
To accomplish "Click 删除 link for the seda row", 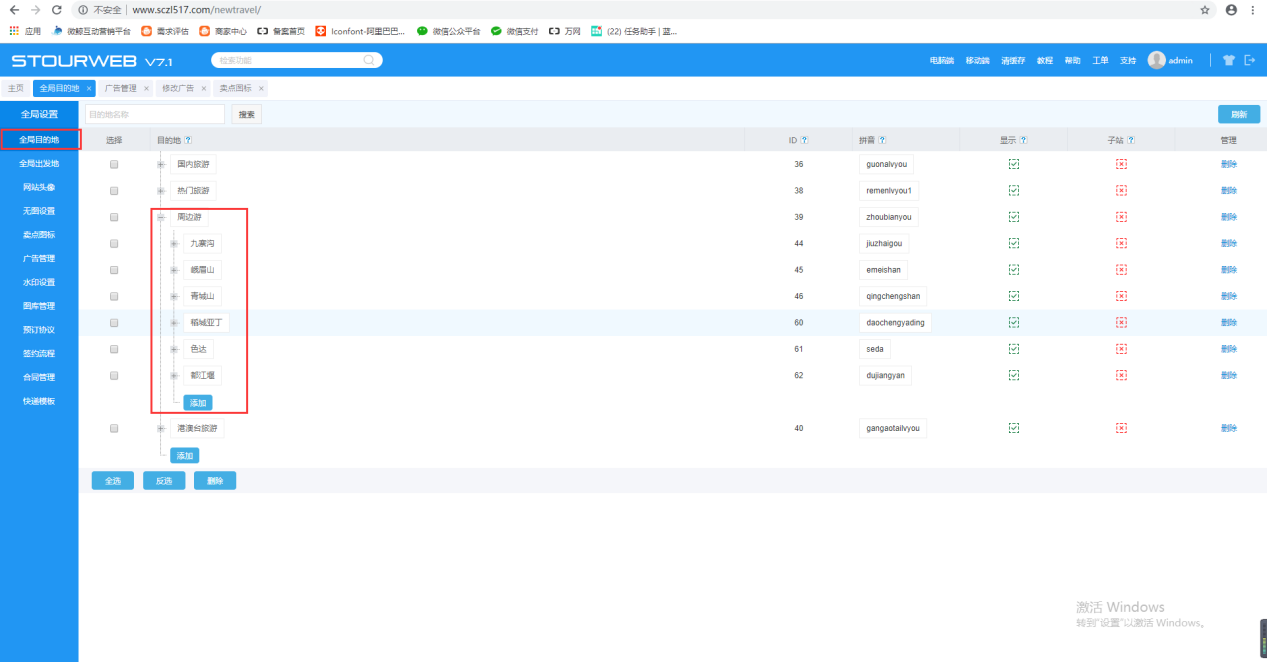I will [x=1228, y=349].
